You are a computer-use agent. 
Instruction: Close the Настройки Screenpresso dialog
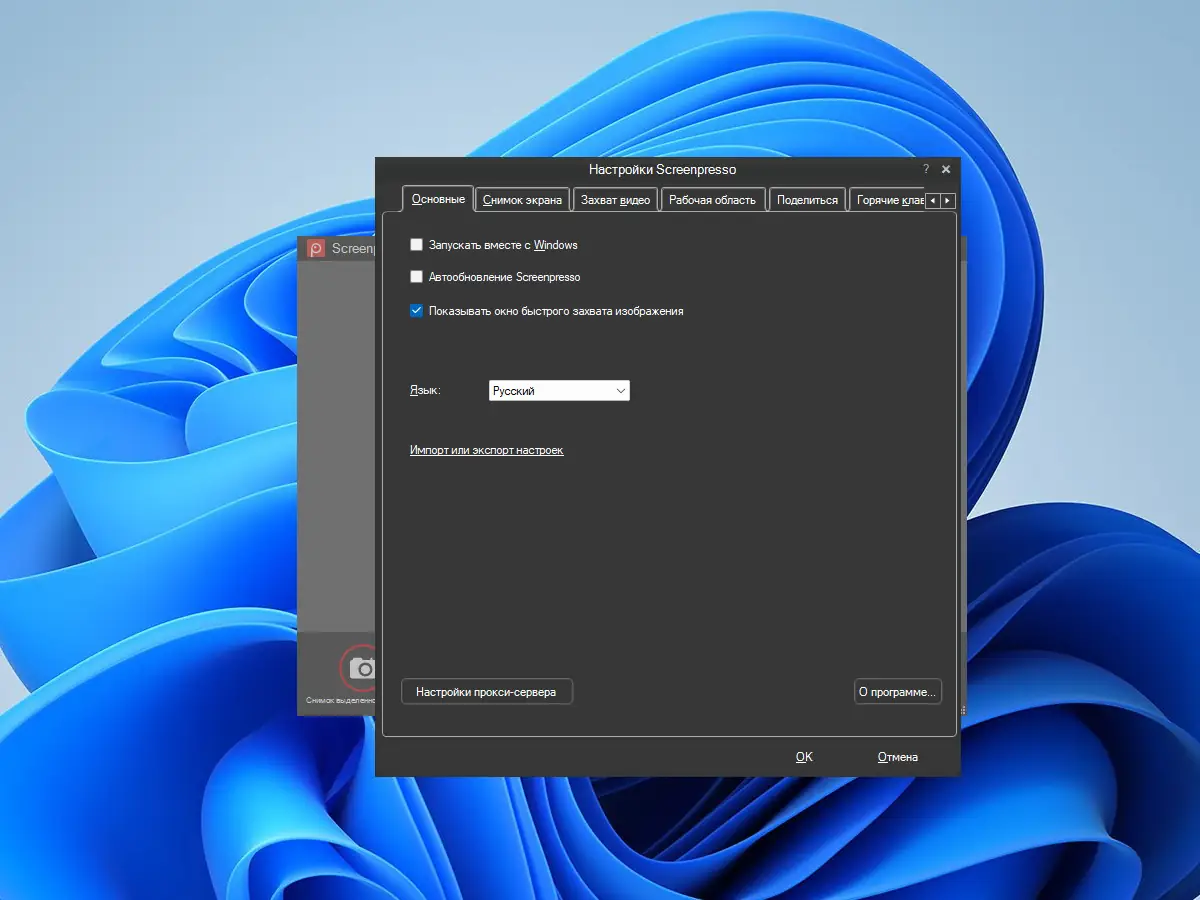(946, 169)
